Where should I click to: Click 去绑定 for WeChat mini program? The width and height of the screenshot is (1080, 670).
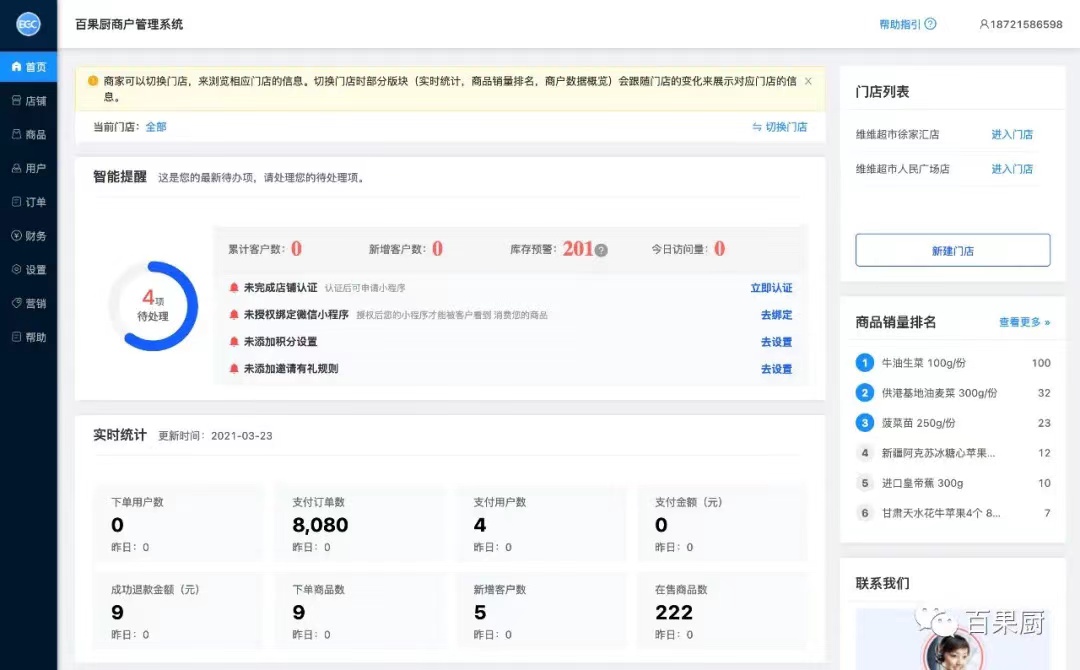pos(776,315)
